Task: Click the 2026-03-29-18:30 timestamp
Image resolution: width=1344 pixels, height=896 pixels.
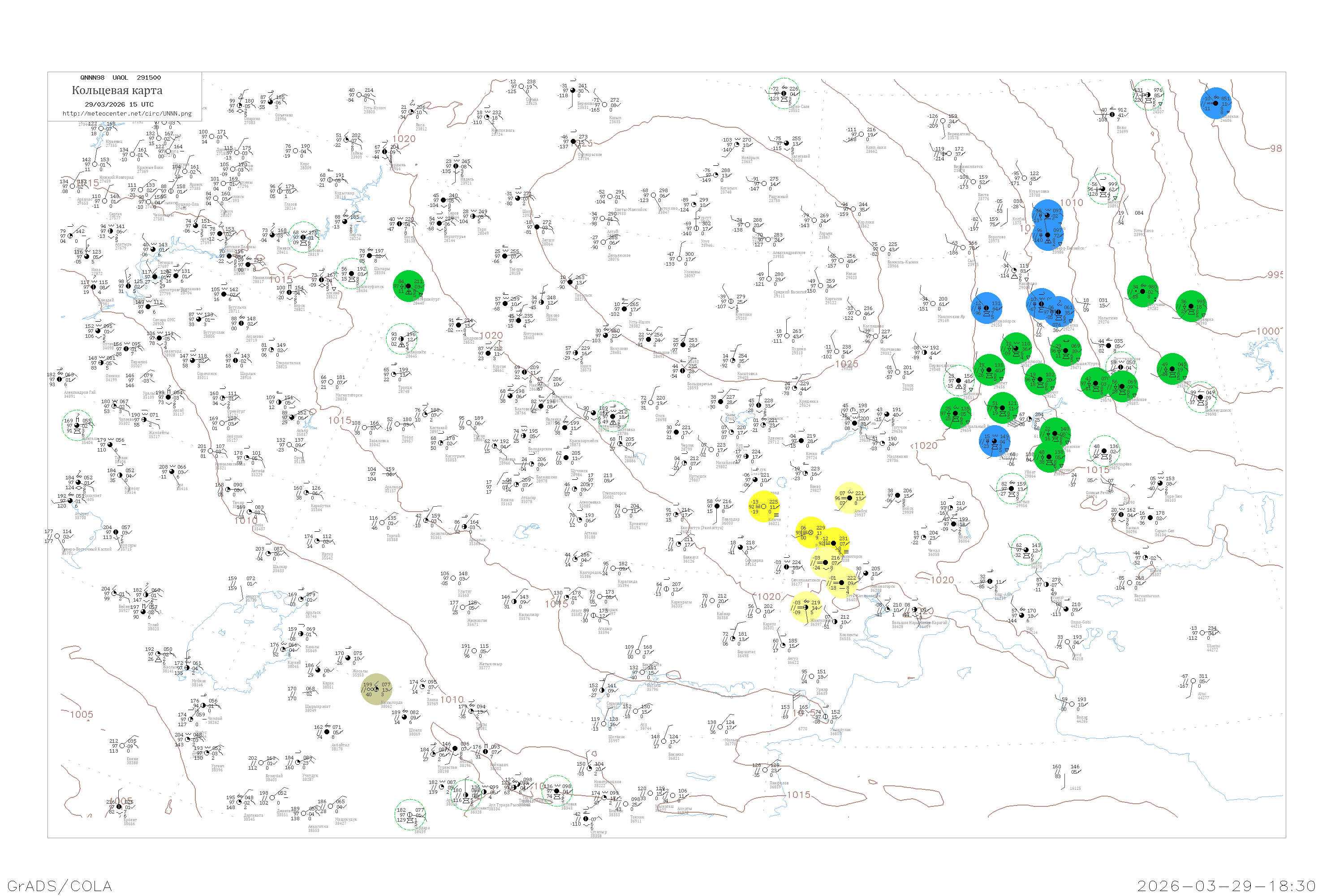Action: (1226, 886)
